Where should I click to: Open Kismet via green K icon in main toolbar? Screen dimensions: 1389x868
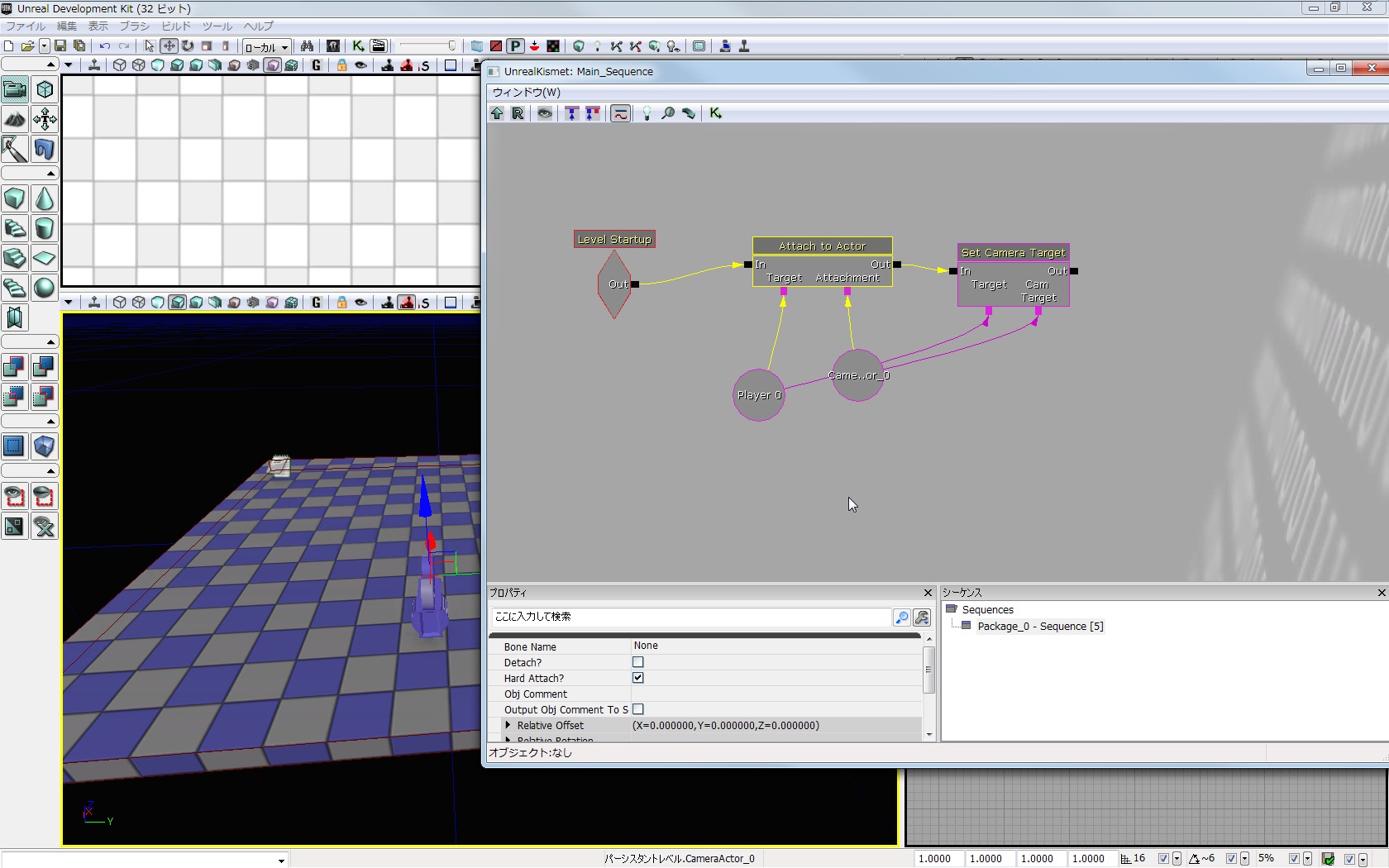(358, 46)
